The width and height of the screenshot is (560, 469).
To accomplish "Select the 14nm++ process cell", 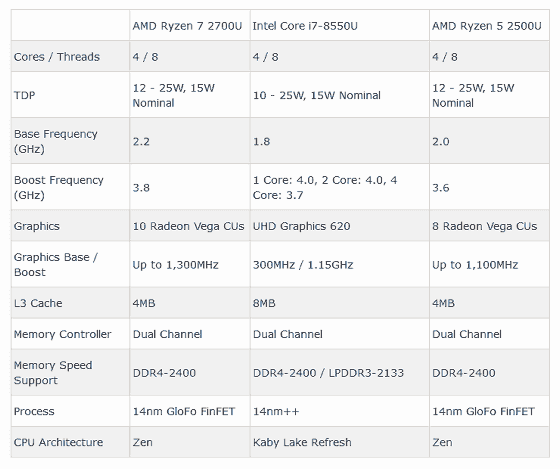I will (339, 411).
